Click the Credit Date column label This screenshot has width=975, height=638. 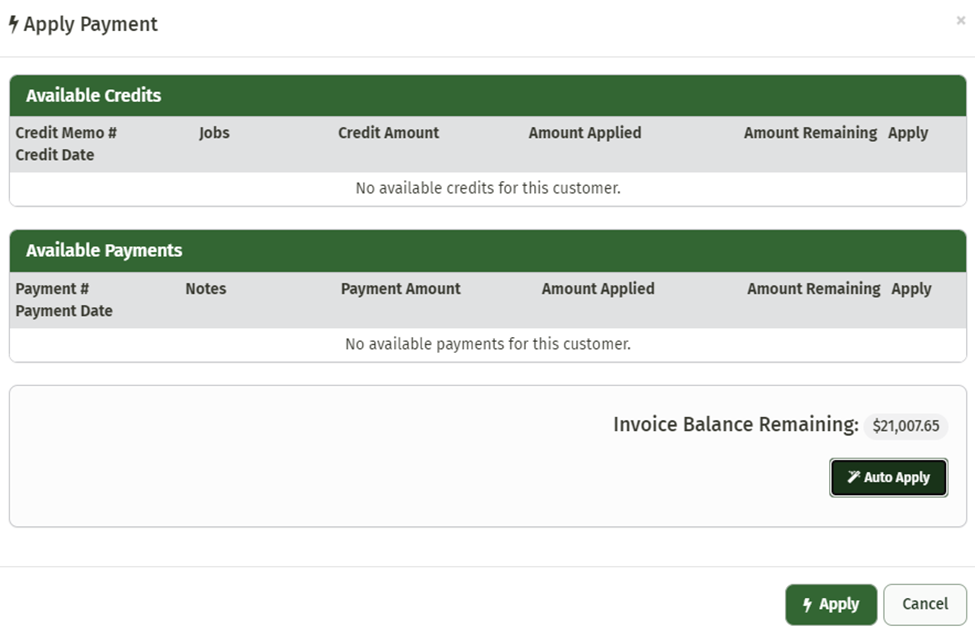(55, 155)
